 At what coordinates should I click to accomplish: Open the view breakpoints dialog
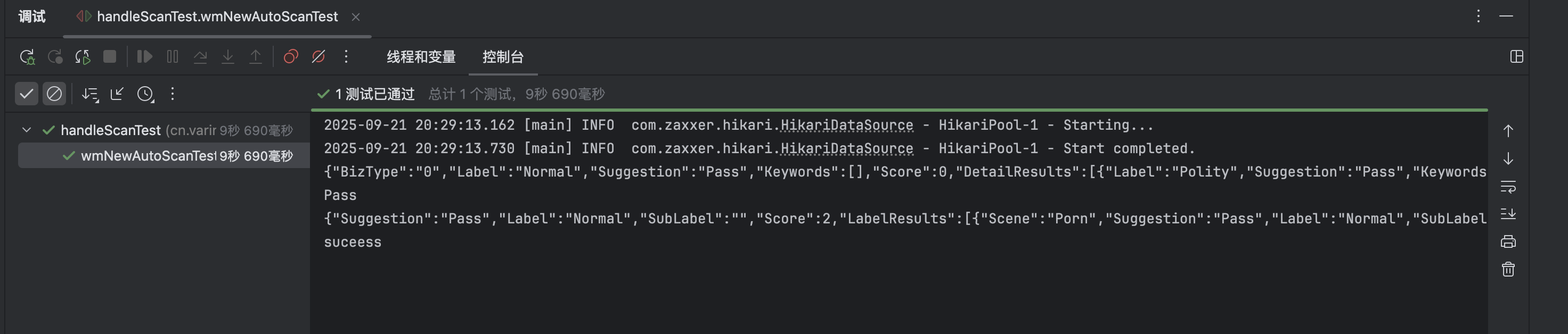click(x=290, y=57)
